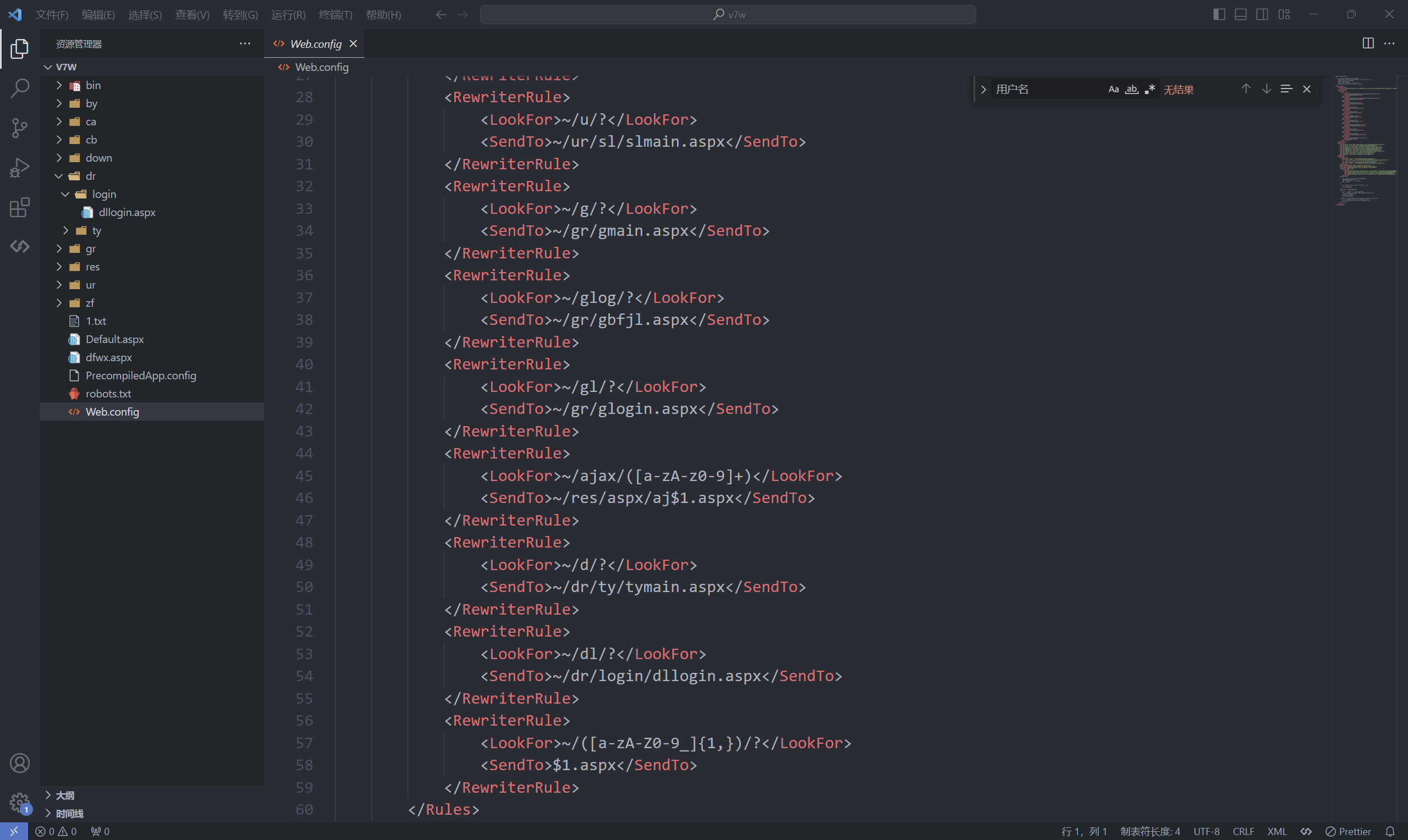Click the line and column indicator 行 1, 列 1
The width and height of the screenshot is (1408, 840).
(1083, 831)
